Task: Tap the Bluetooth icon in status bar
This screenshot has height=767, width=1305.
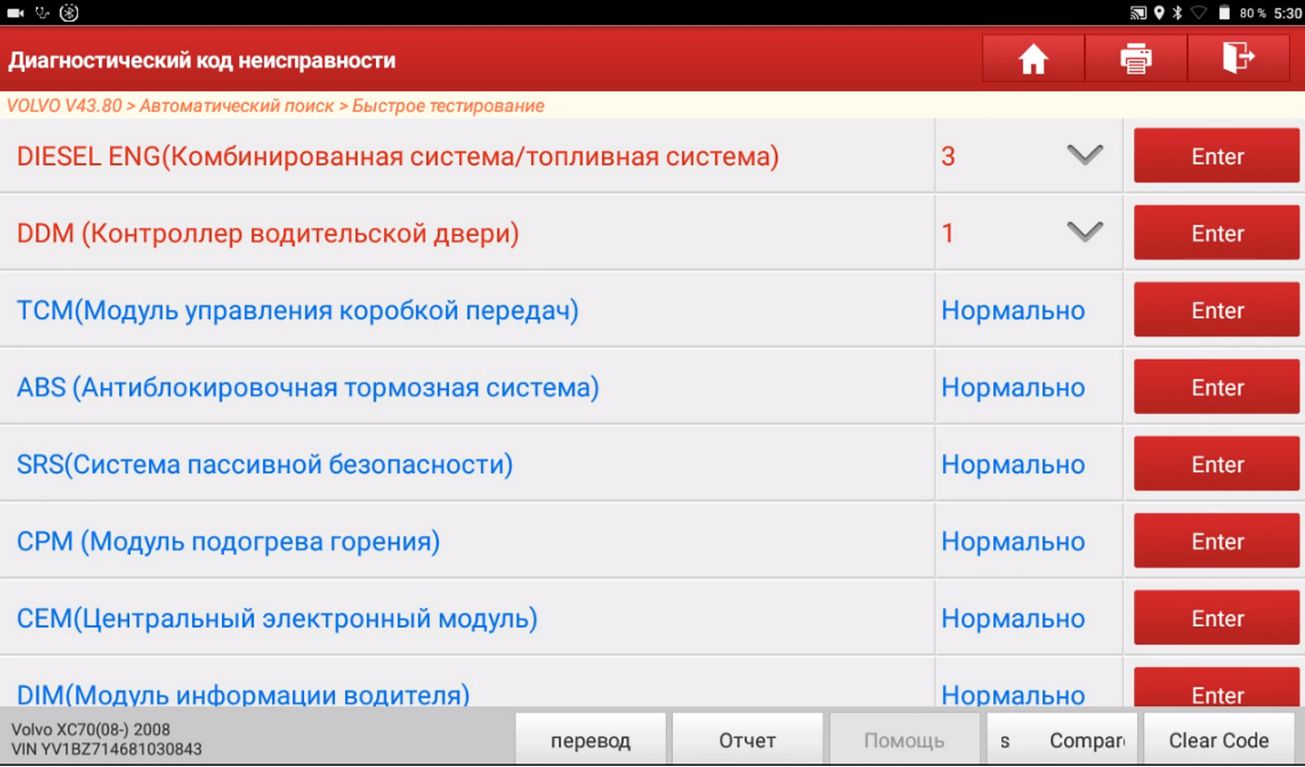Action: click(1177, 13)
